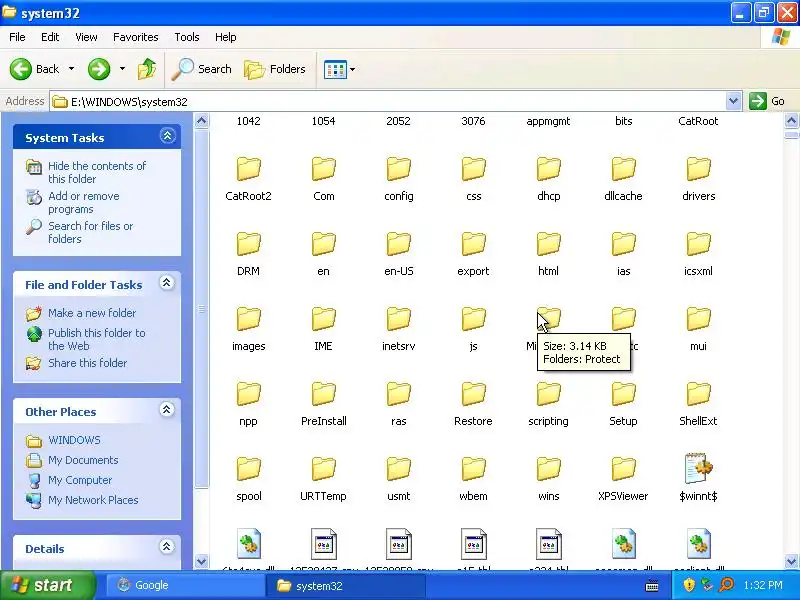This screenshot has width=800, height=600.
Task: Select the inetsrv folder icon
Action: click(x=398, y=319)
